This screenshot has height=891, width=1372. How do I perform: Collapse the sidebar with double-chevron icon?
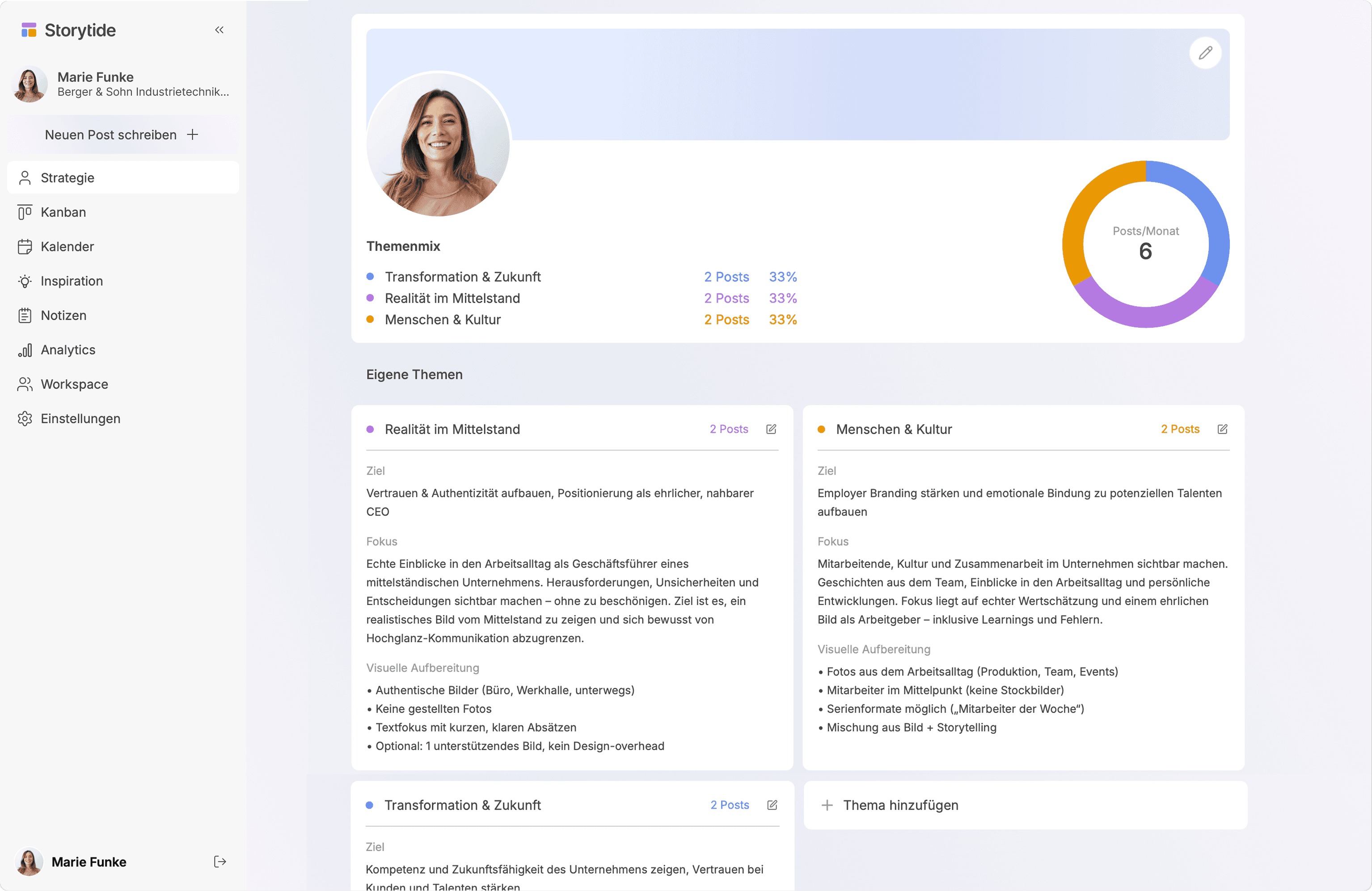tap(219, 30)
